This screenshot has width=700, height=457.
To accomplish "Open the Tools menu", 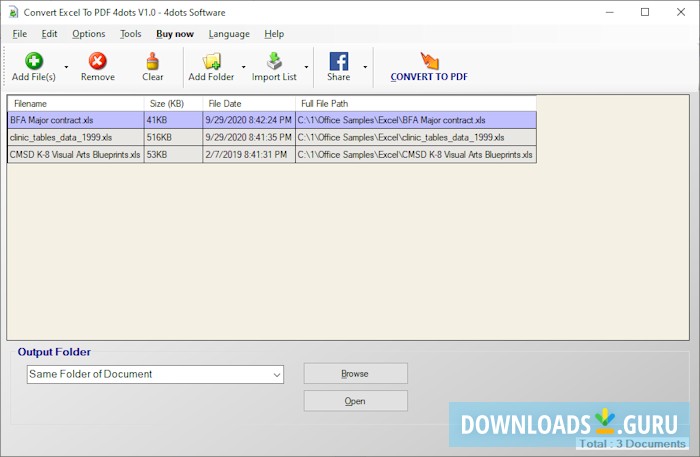I will coord(130,34).
